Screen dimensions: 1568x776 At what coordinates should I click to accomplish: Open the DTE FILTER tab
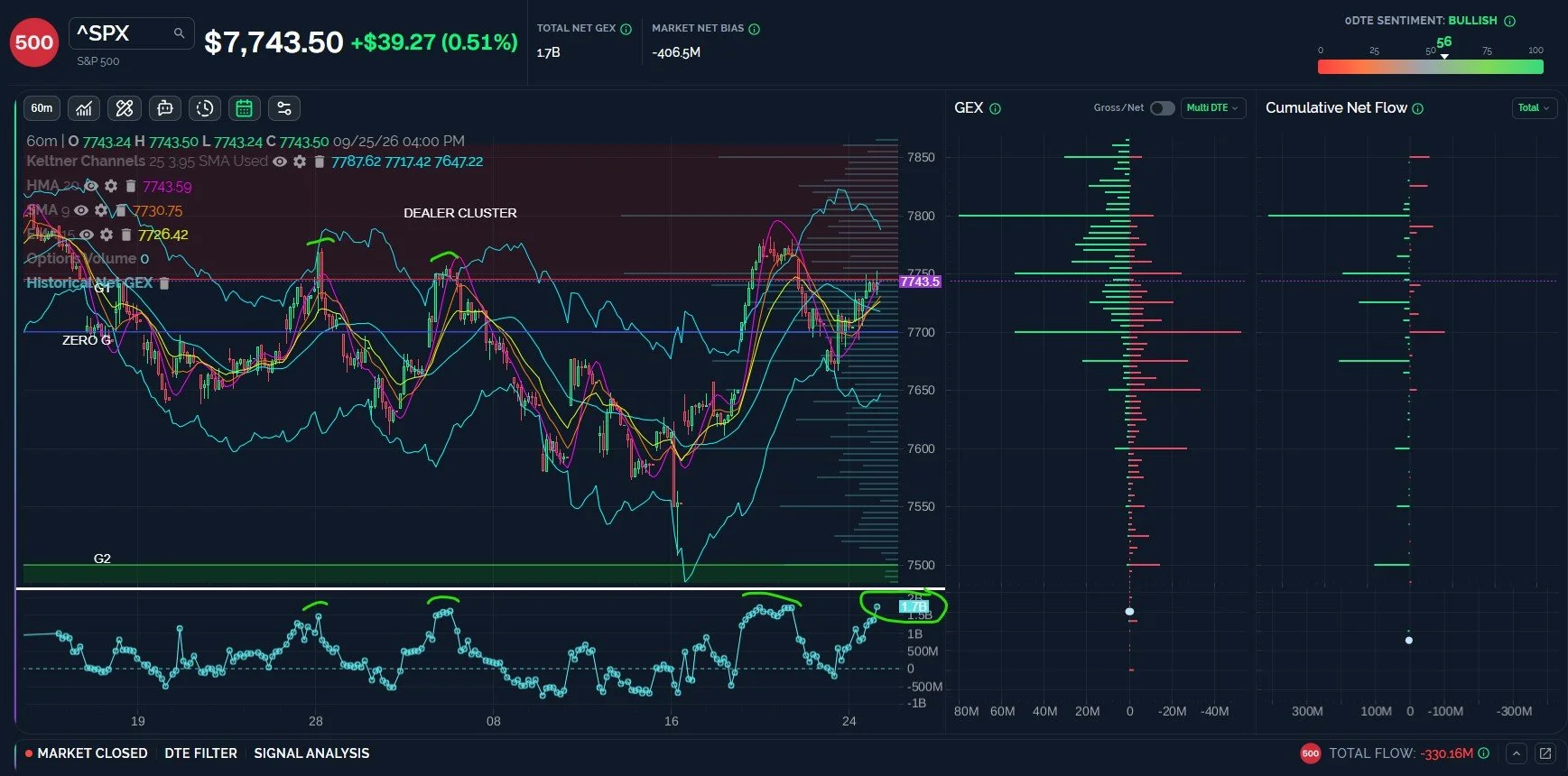pyautogui.click(x=200, y=753)
